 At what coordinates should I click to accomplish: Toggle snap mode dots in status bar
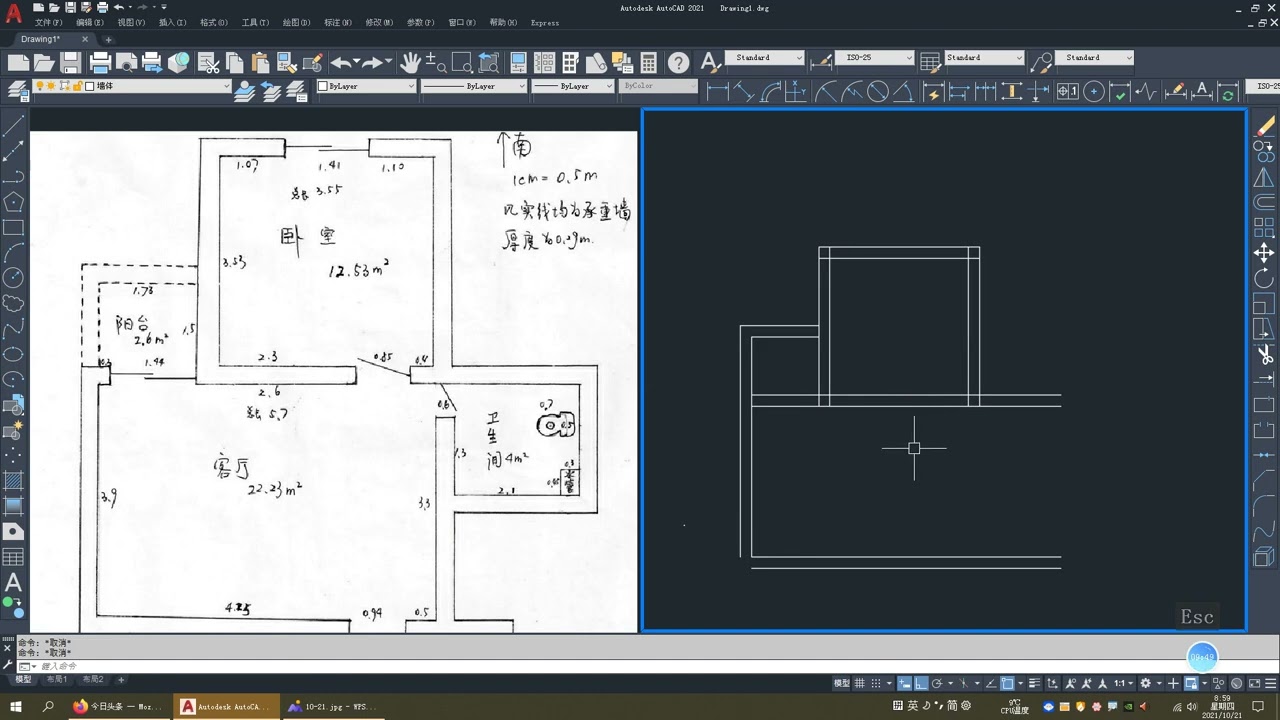[877, 684]
